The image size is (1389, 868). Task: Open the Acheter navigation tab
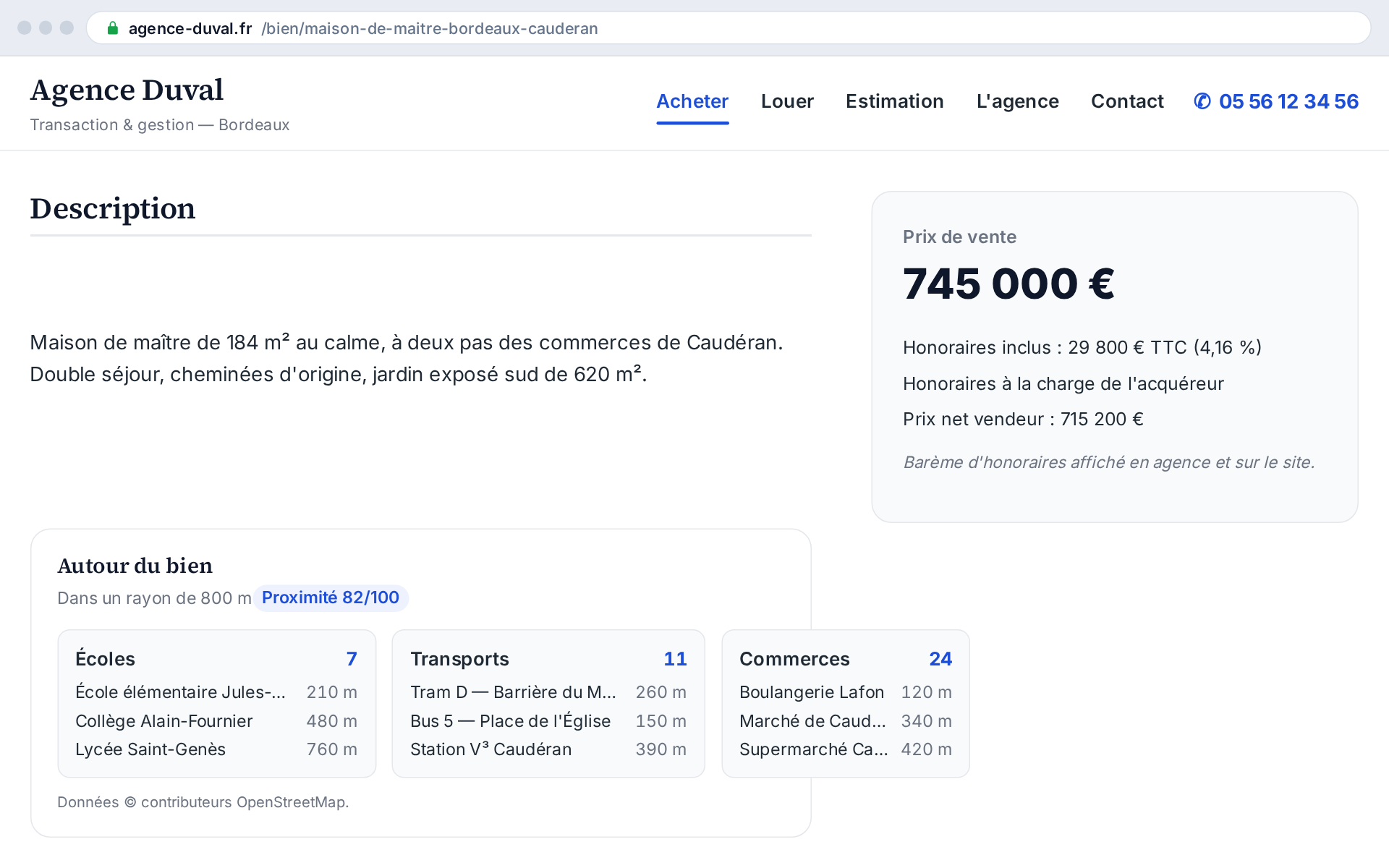coord(692,101)
